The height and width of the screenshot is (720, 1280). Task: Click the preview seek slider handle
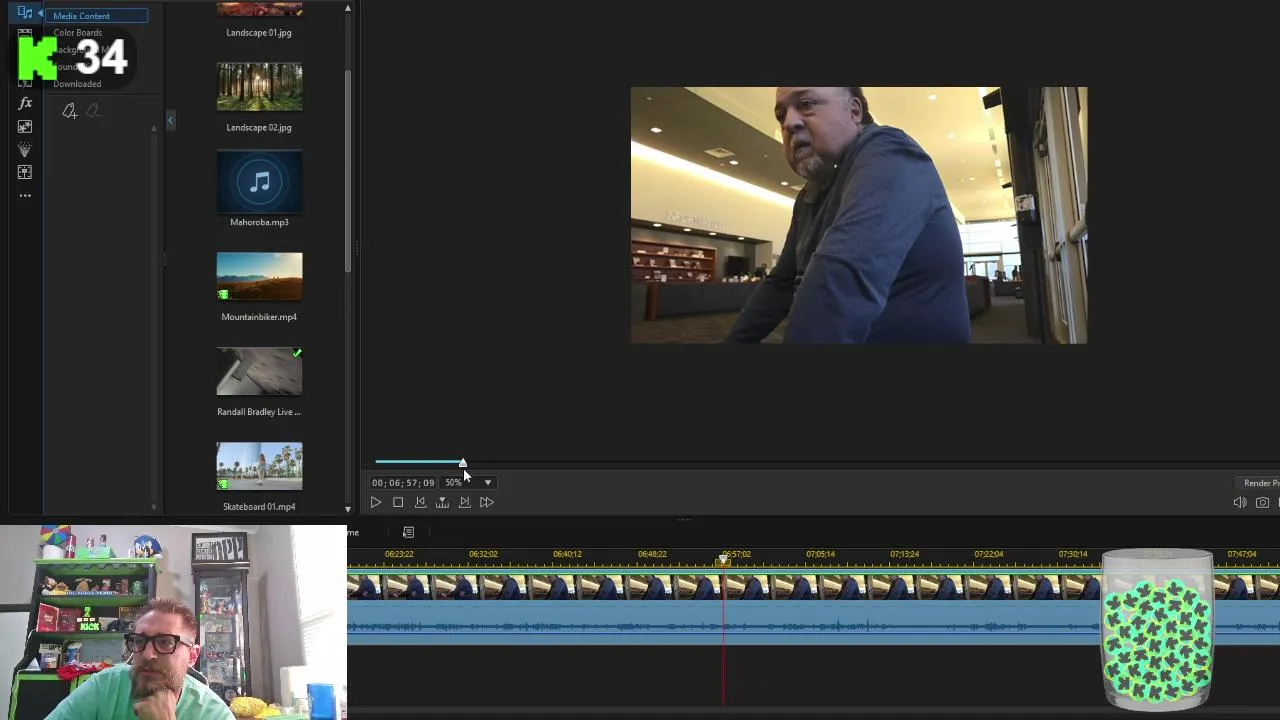pos(463,462)
